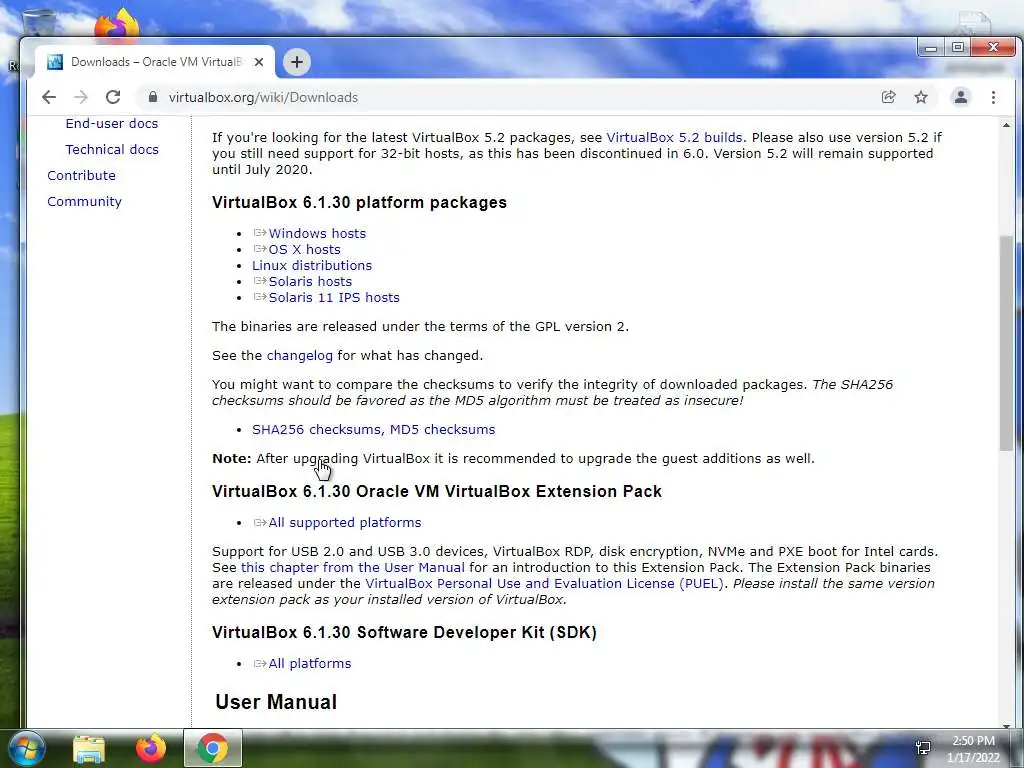Click the Extension Pack section heading
The width and height of the screenshot is (1024, 768).
pos(437,491)
